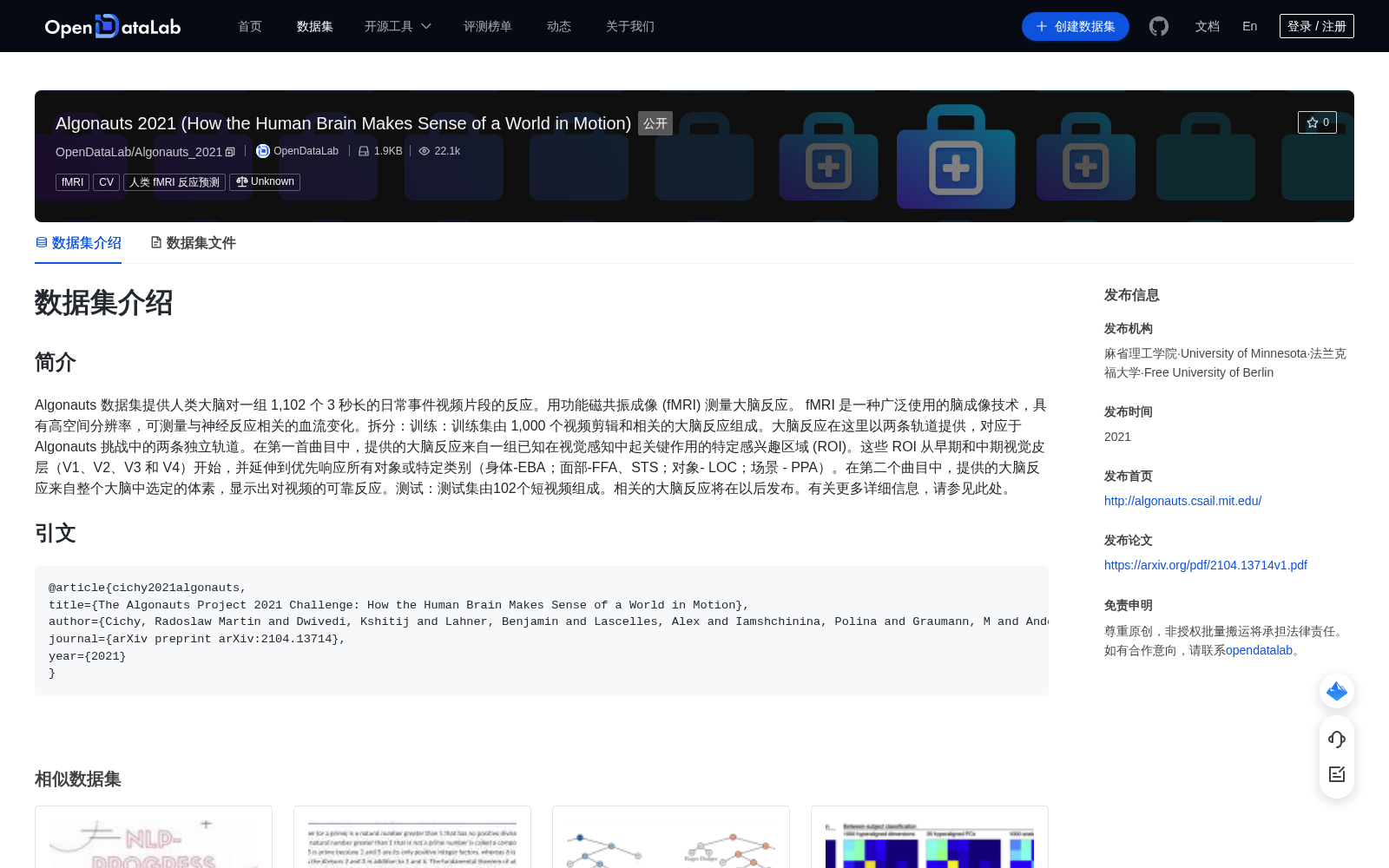Click the 发布时间 value 2021

(x=1117, y=437)
